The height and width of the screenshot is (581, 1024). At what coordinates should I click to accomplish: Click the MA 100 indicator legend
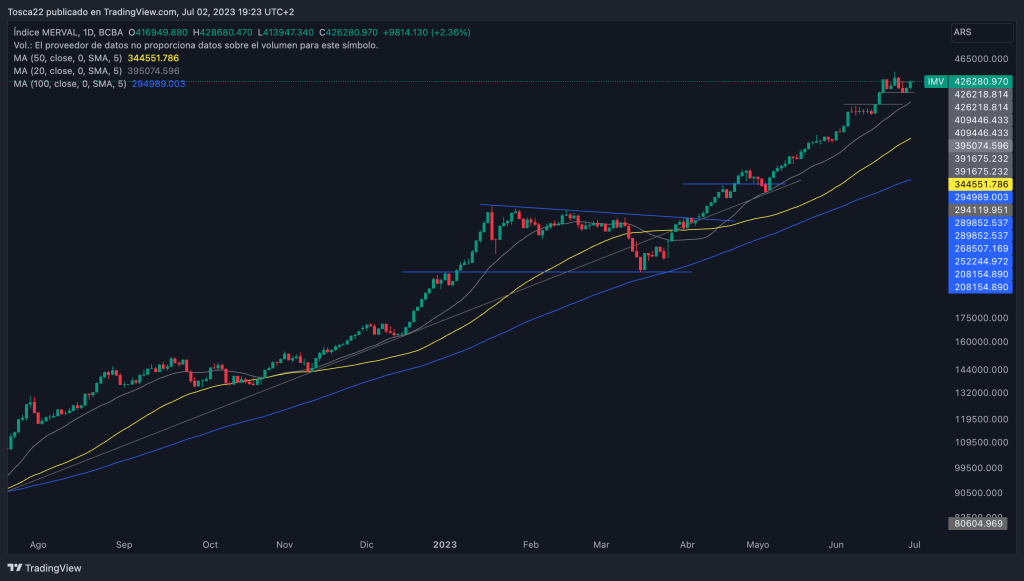70,84
